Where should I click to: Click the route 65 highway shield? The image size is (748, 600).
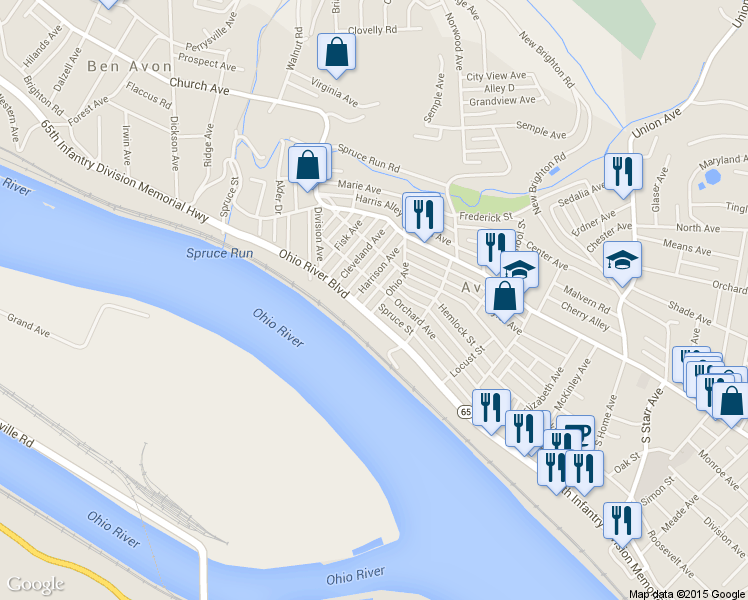pyautogui.click(x=466, y=412)
